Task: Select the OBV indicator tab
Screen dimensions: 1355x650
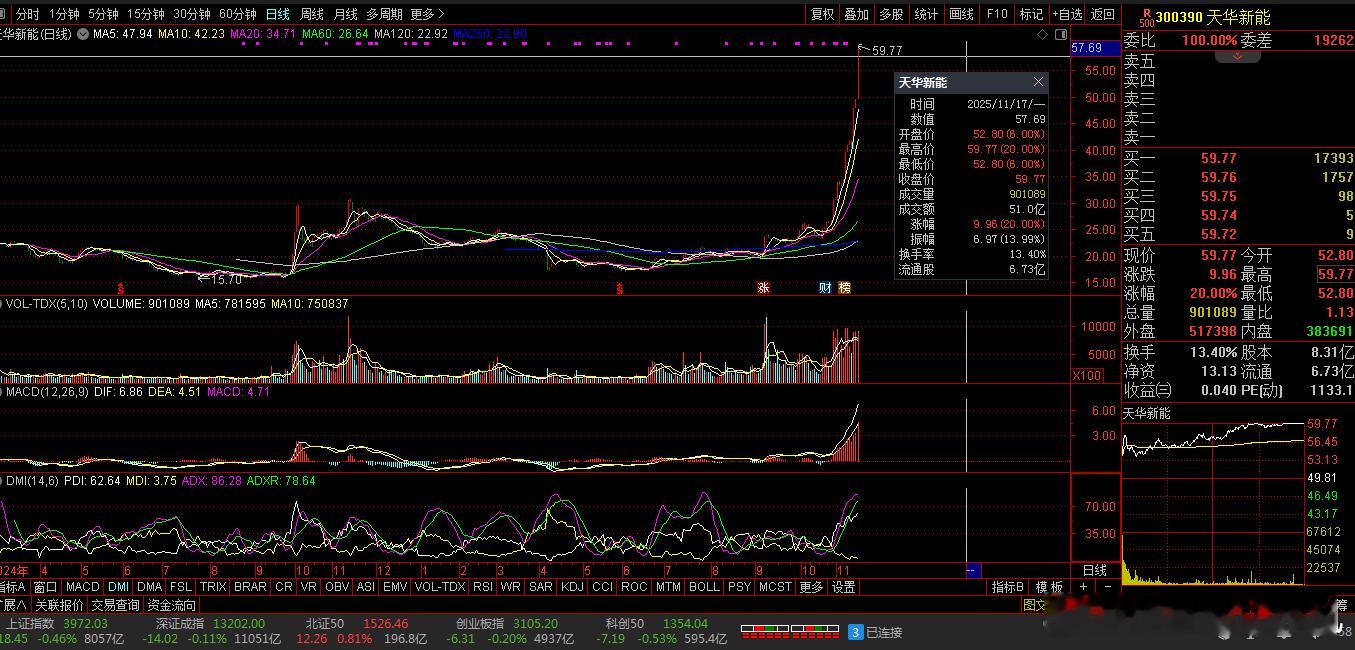Action: tap(338, 587)
